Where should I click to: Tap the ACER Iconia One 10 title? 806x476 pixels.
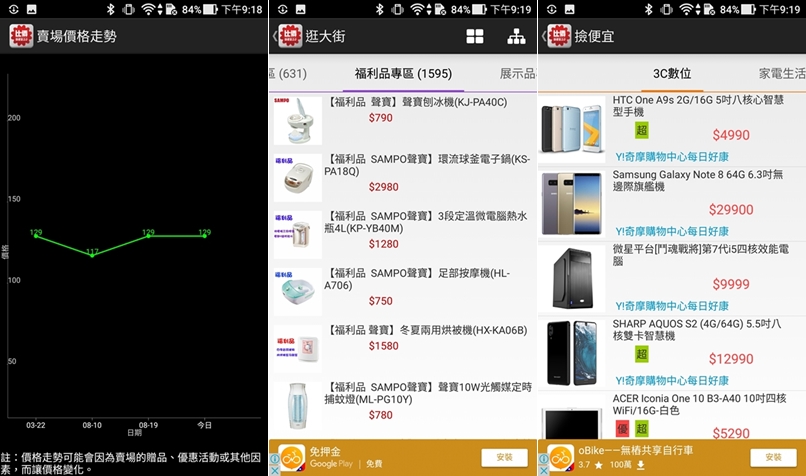pyautogui.click(x=699, y=405)
